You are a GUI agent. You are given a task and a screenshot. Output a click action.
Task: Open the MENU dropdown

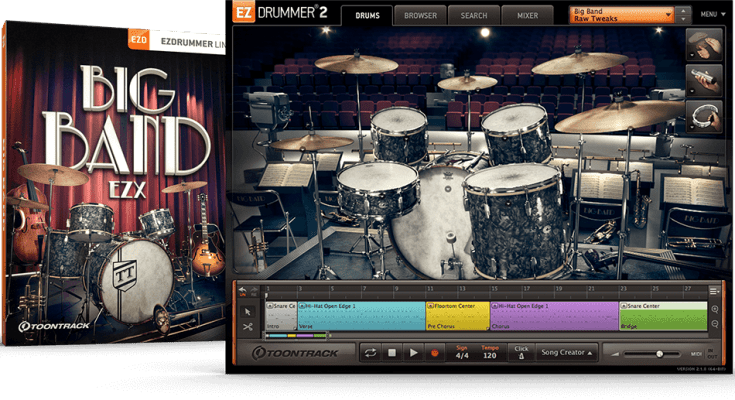point(713,14)
